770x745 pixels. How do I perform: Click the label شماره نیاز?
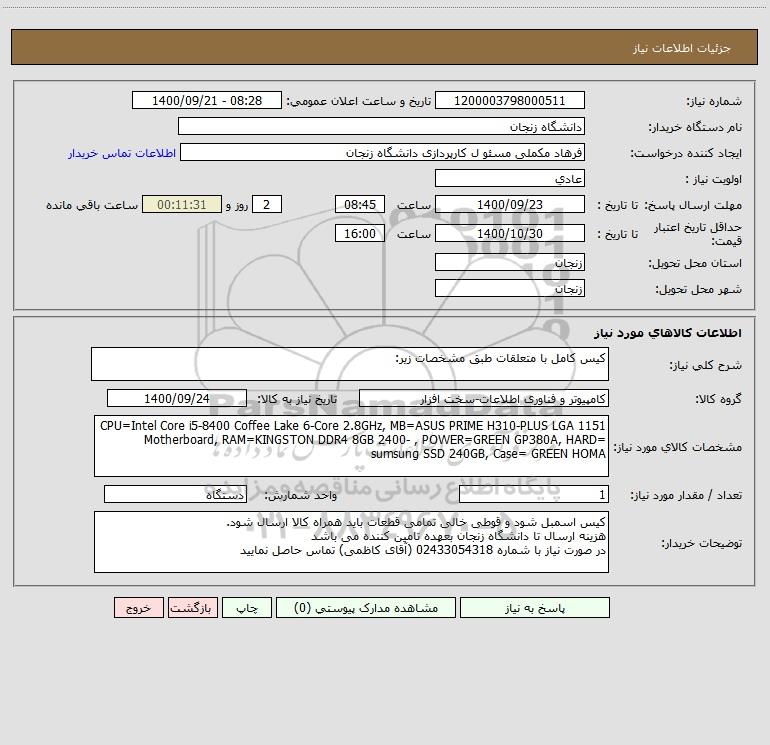pos(714,101)
